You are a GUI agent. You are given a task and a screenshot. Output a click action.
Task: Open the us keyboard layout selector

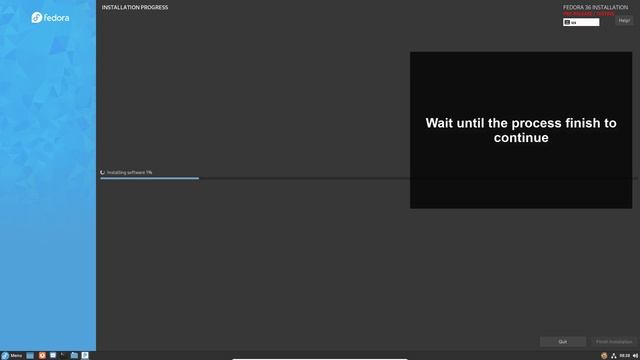coord(581,22)
